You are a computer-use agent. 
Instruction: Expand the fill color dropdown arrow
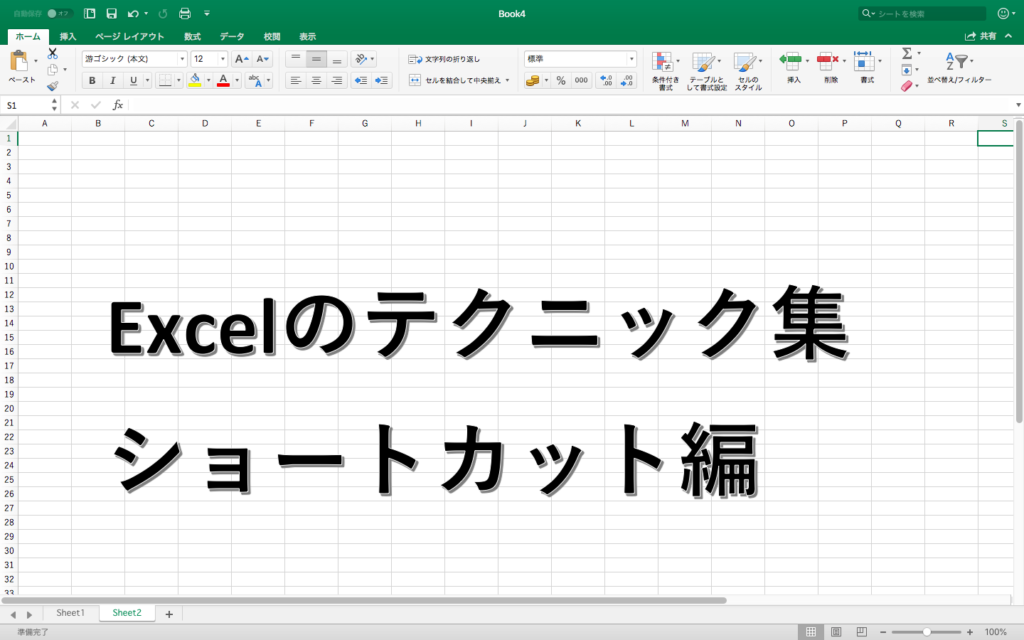point(208,80)
